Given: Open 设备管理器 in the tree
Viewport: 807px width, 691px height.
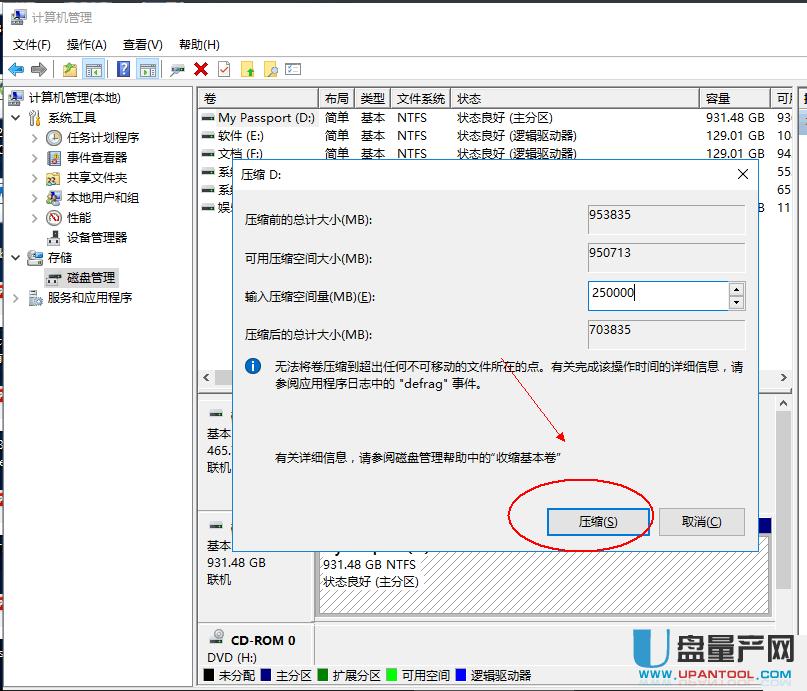Looking at the screenshot, I should [96, 237].
